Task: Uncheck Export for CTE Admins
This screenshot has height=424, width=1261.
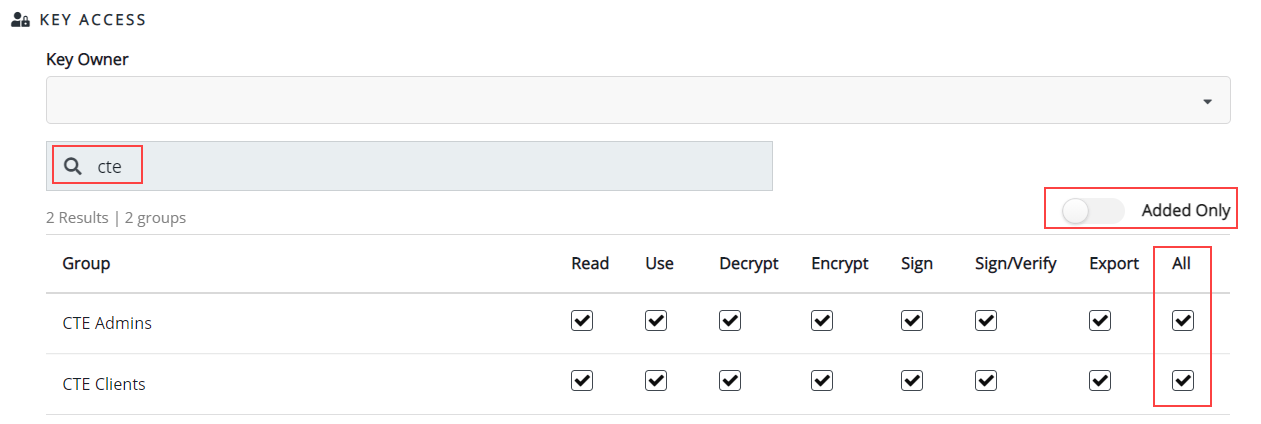Action: [1100, 321]
